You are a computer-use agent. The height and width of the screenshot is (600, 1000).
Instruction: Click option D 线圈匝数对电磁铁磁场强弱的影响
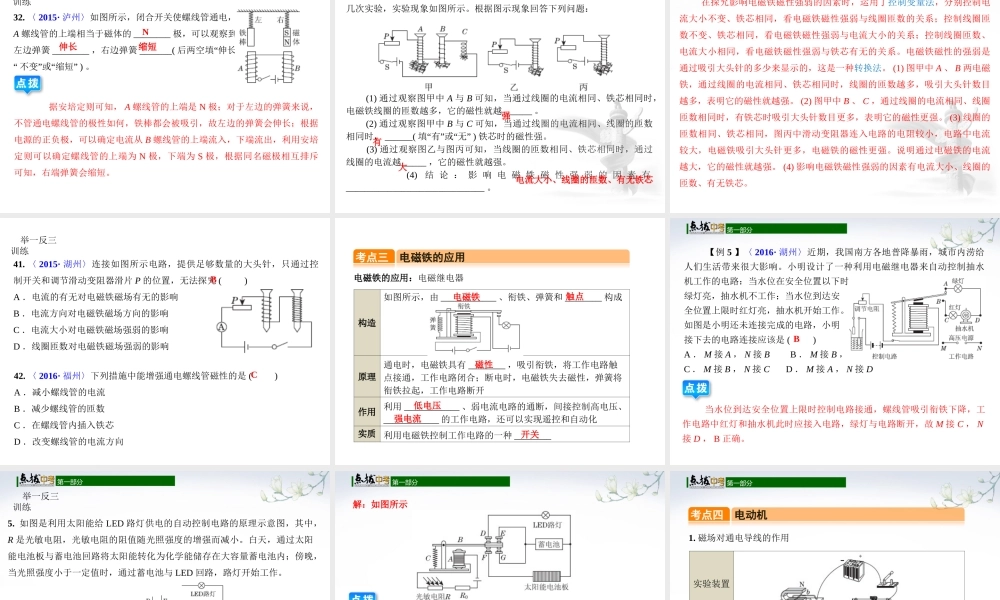click(91, 346)
